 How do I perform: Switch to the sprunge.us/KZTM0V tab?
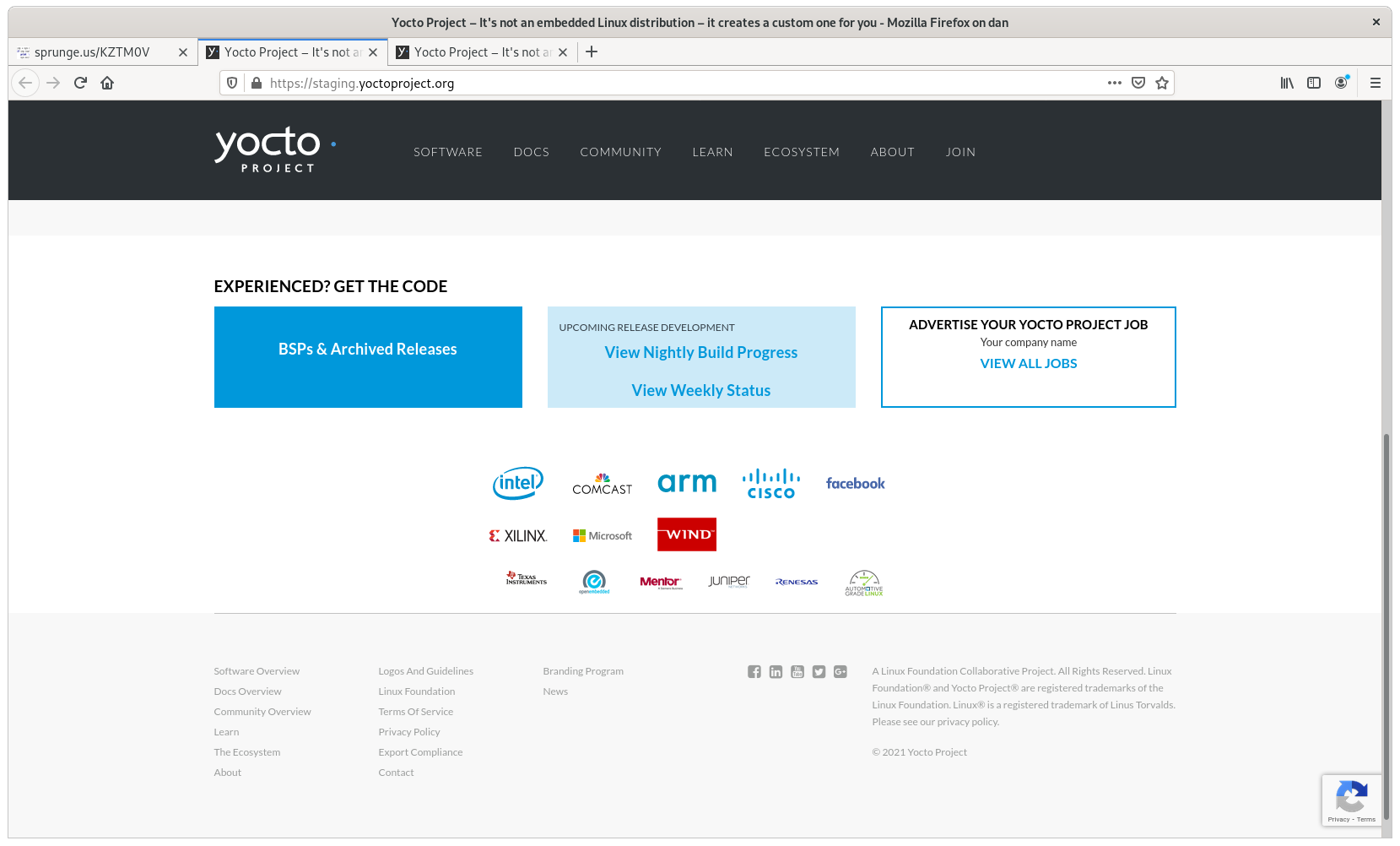[92, 52]
